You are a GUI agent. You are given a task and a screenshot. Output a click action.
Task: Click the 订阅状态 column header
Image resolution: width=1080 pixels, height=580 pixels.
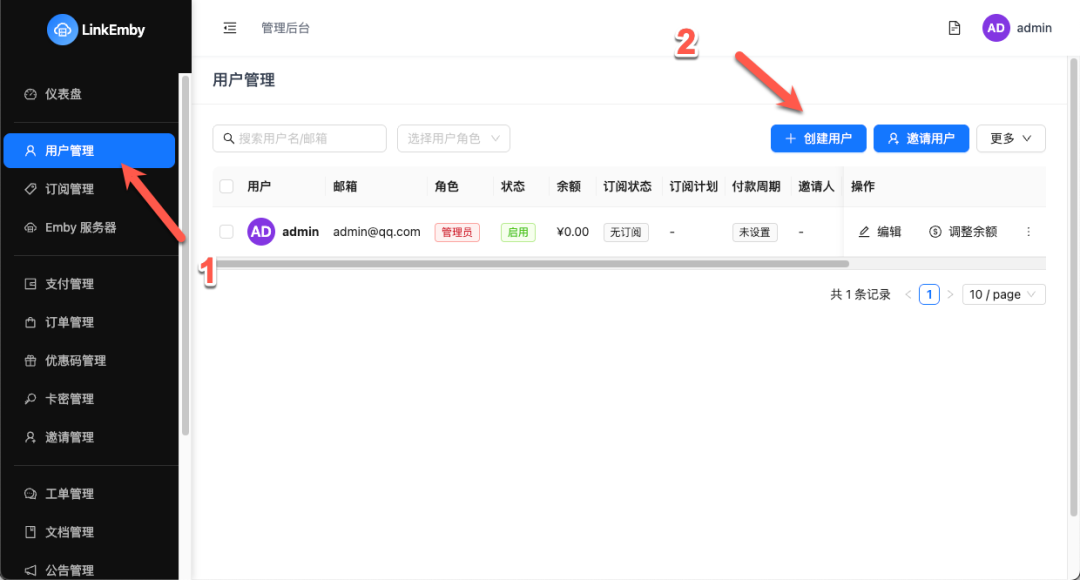tap(627, 187)
